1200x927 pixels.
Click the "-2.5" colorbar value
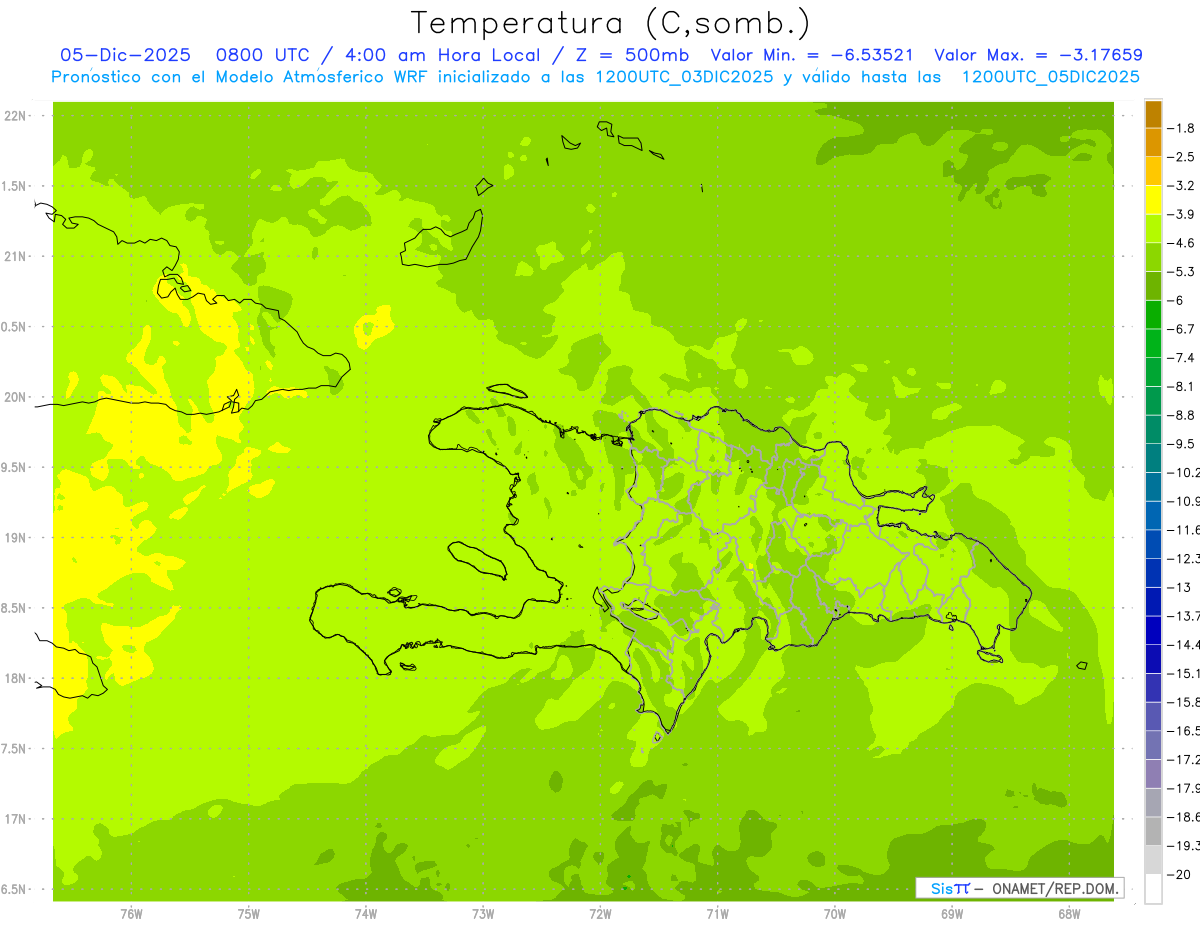pos(1181,157)
